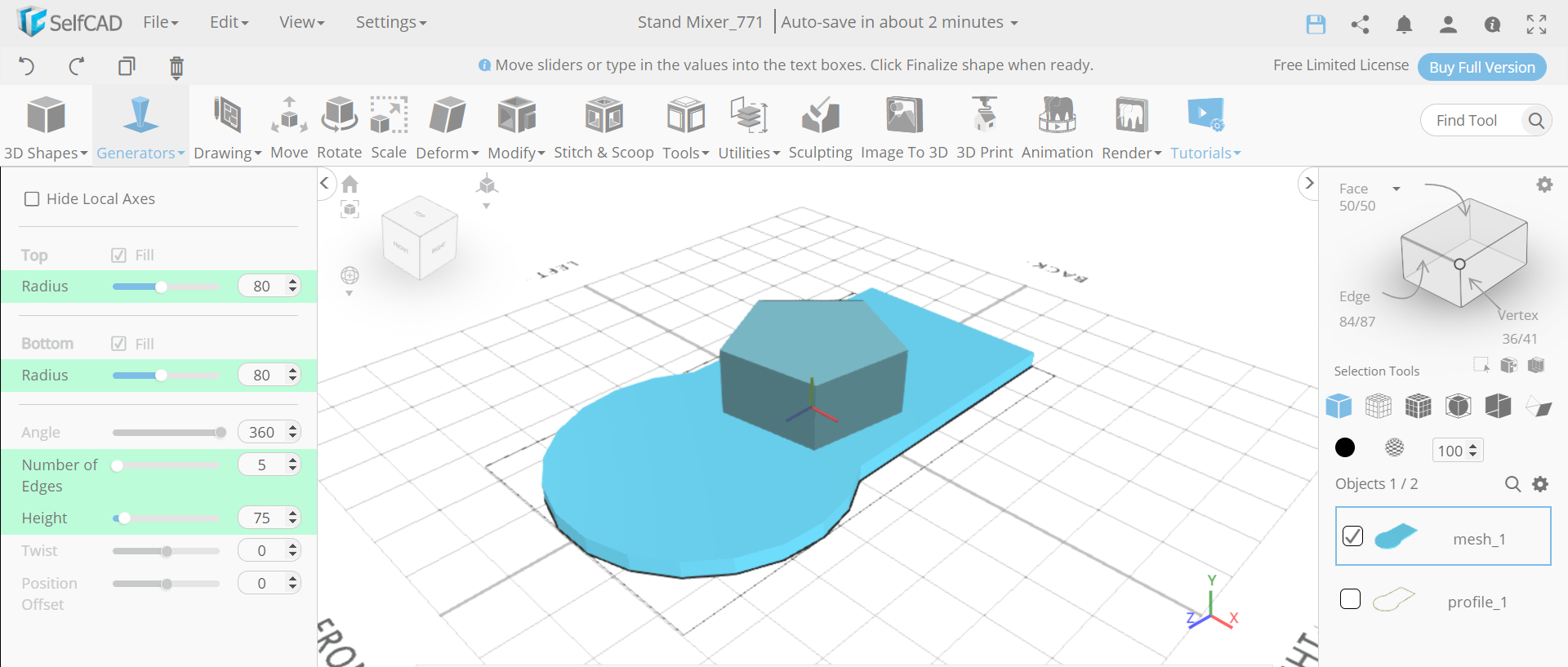Open the Modify dropdown
Screen dimensions: 1568x667
click(516, 127)
